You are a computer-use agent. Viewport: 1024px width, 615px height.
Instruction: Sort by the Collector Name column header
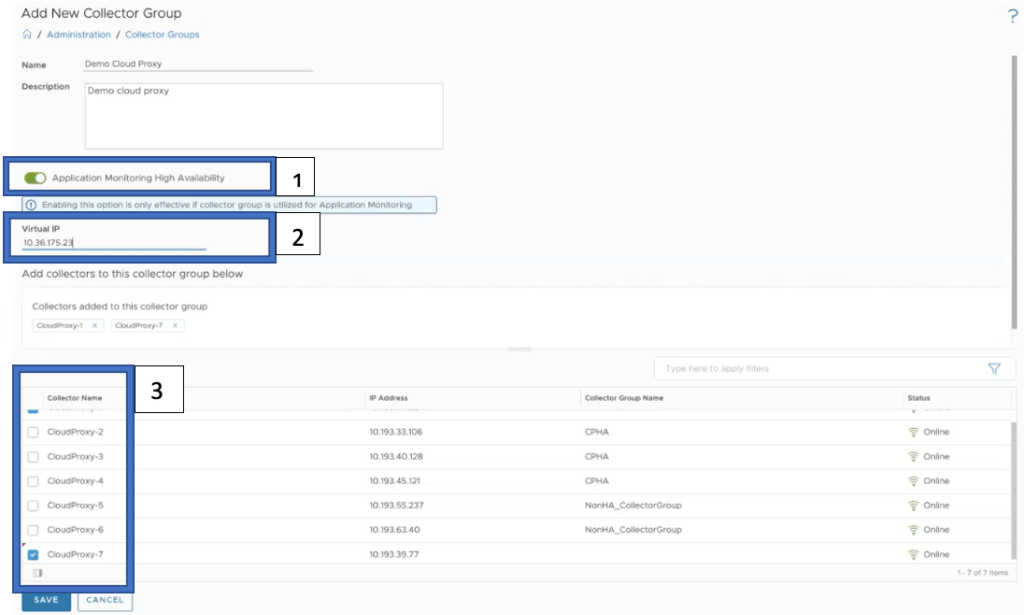74,398
